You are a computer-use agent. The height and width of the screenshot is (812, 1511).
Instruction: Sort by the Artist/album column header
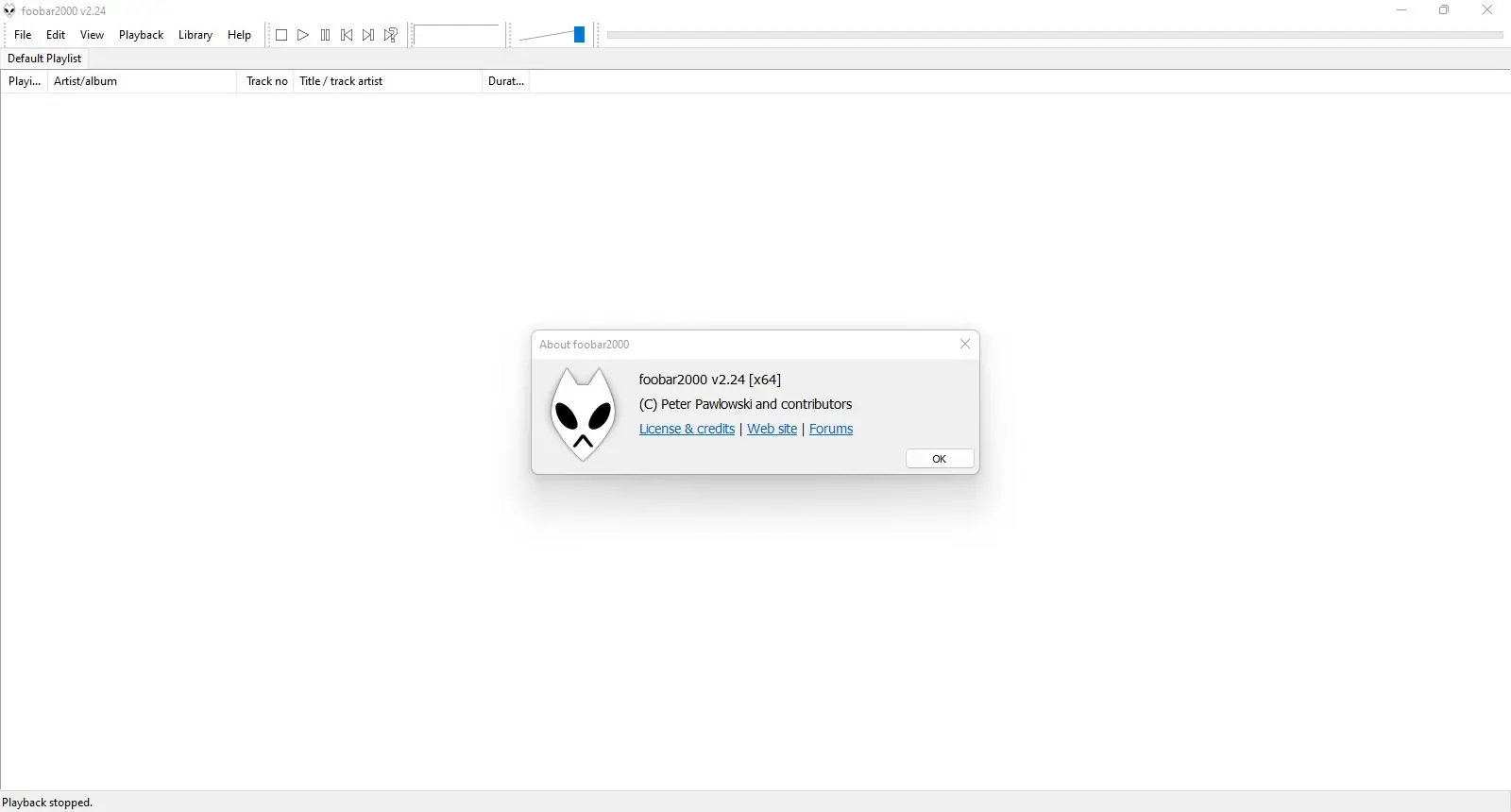142,81
